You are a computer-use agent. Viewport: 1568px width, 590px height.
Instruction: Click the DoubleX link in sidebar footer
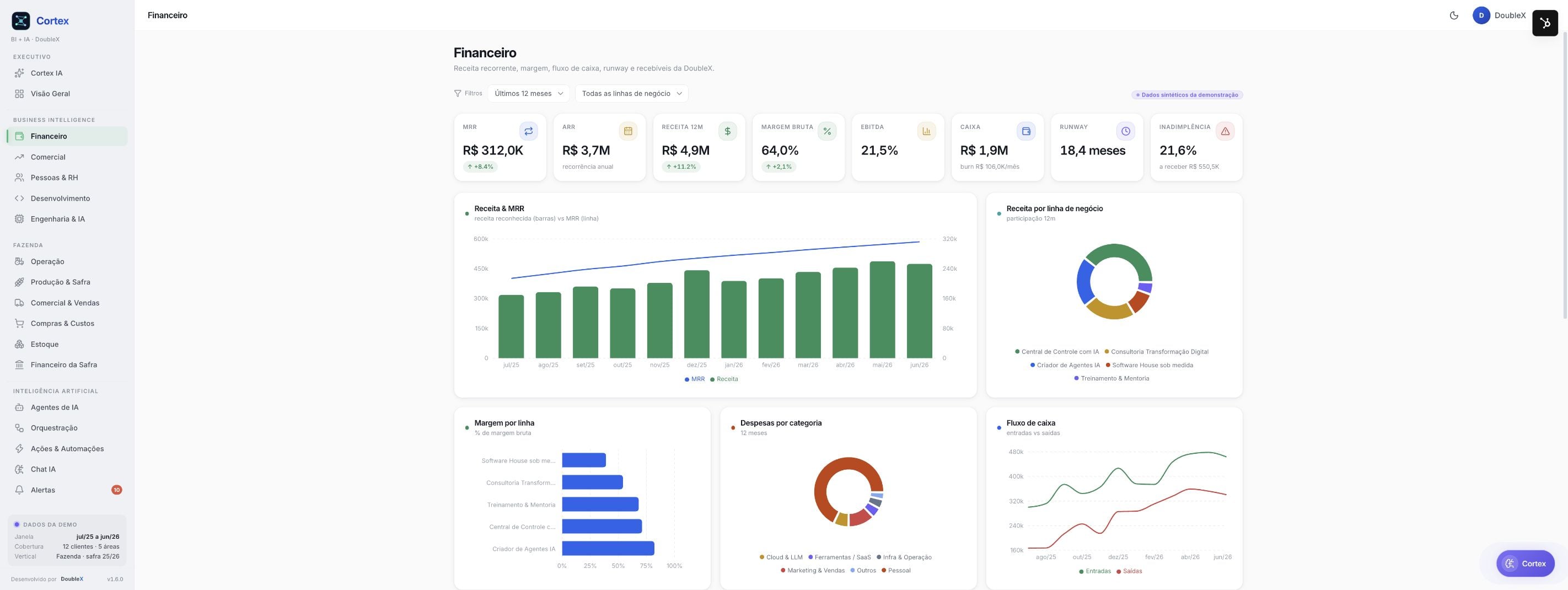click(72, 579)
